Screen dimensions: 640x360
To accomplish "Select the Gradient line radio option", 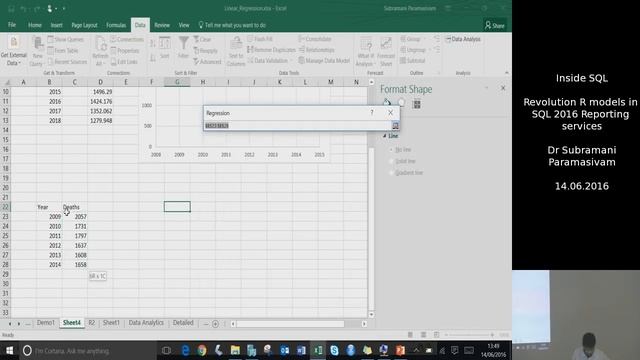I will [406, 173].
